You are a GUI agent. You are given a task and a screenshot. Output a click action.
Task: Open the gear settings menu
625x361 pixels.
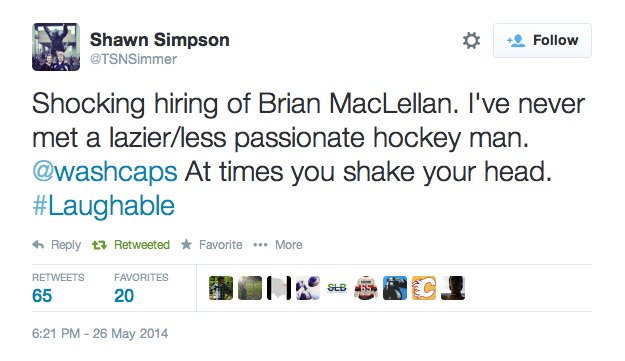[x=471, y=41]
